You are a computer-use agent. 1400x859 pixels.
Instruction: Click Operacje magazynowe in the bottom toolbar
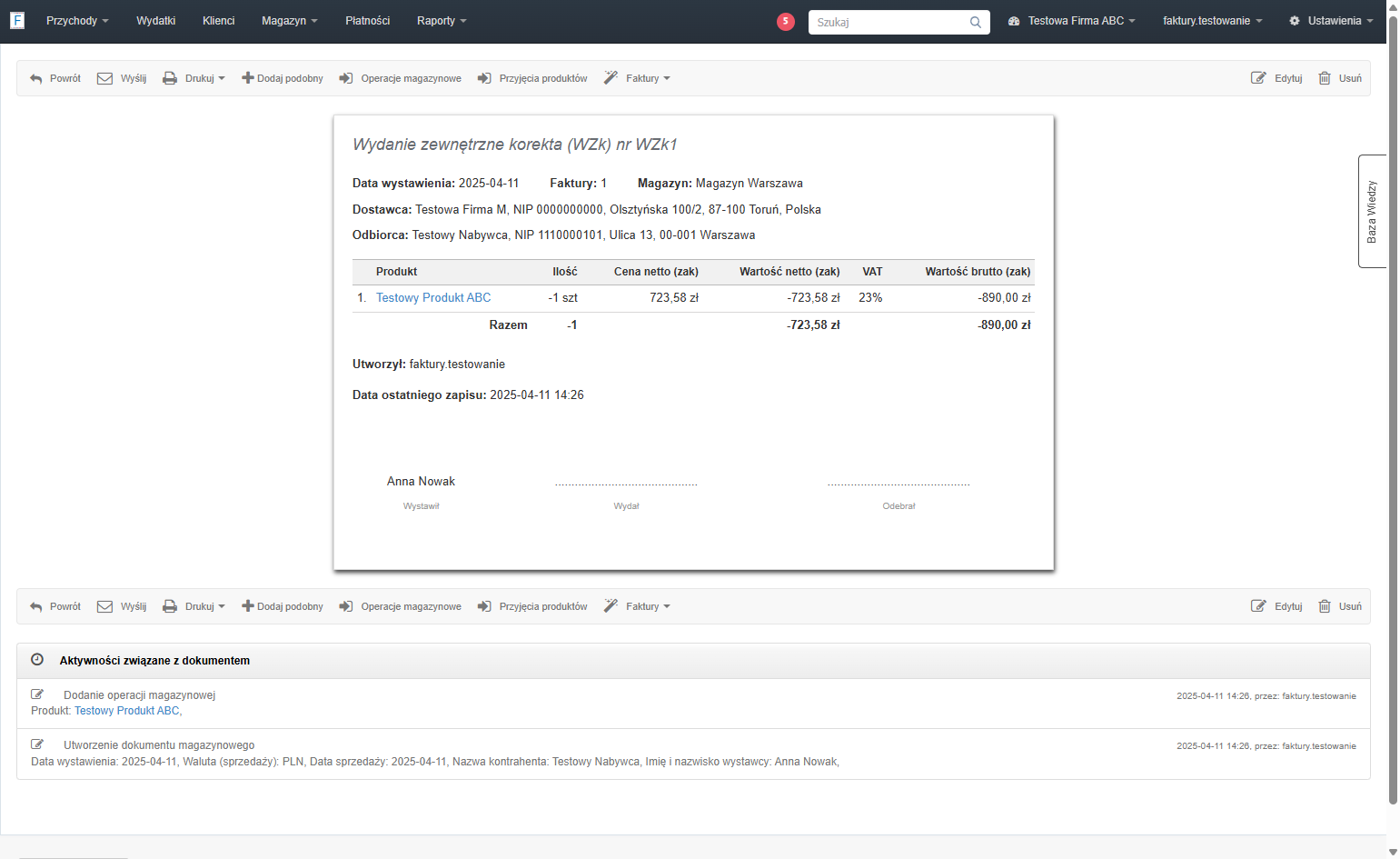tap(401, 606)
